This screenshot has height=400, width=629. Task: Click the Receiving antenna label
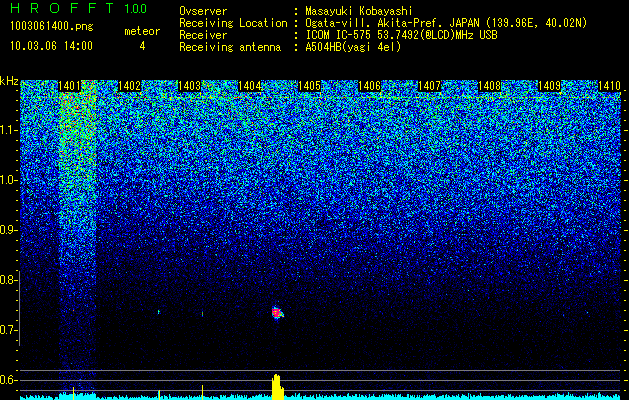click(x=230, y=47)
